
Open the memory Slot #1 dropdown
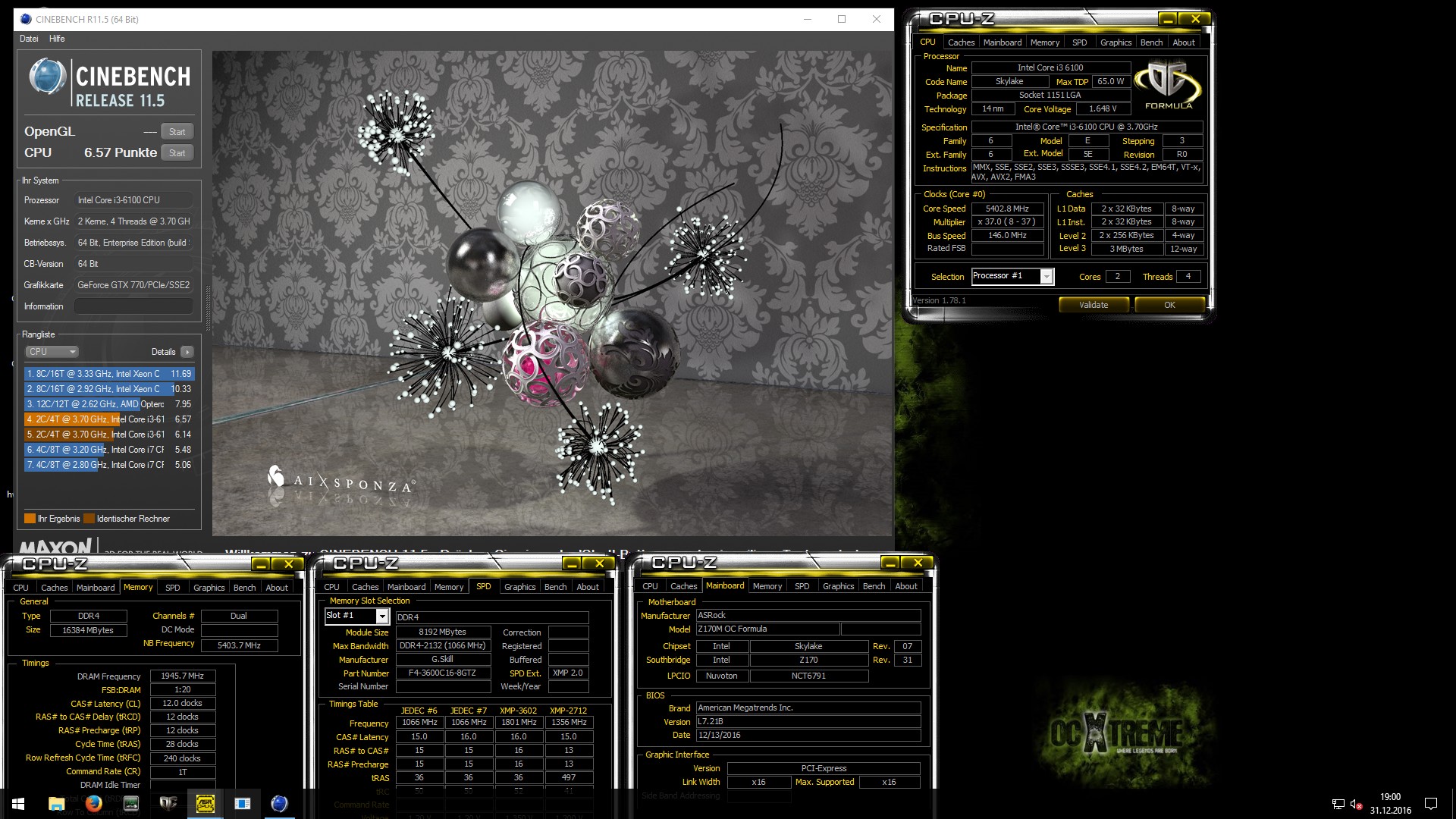[x=382, y=617]
